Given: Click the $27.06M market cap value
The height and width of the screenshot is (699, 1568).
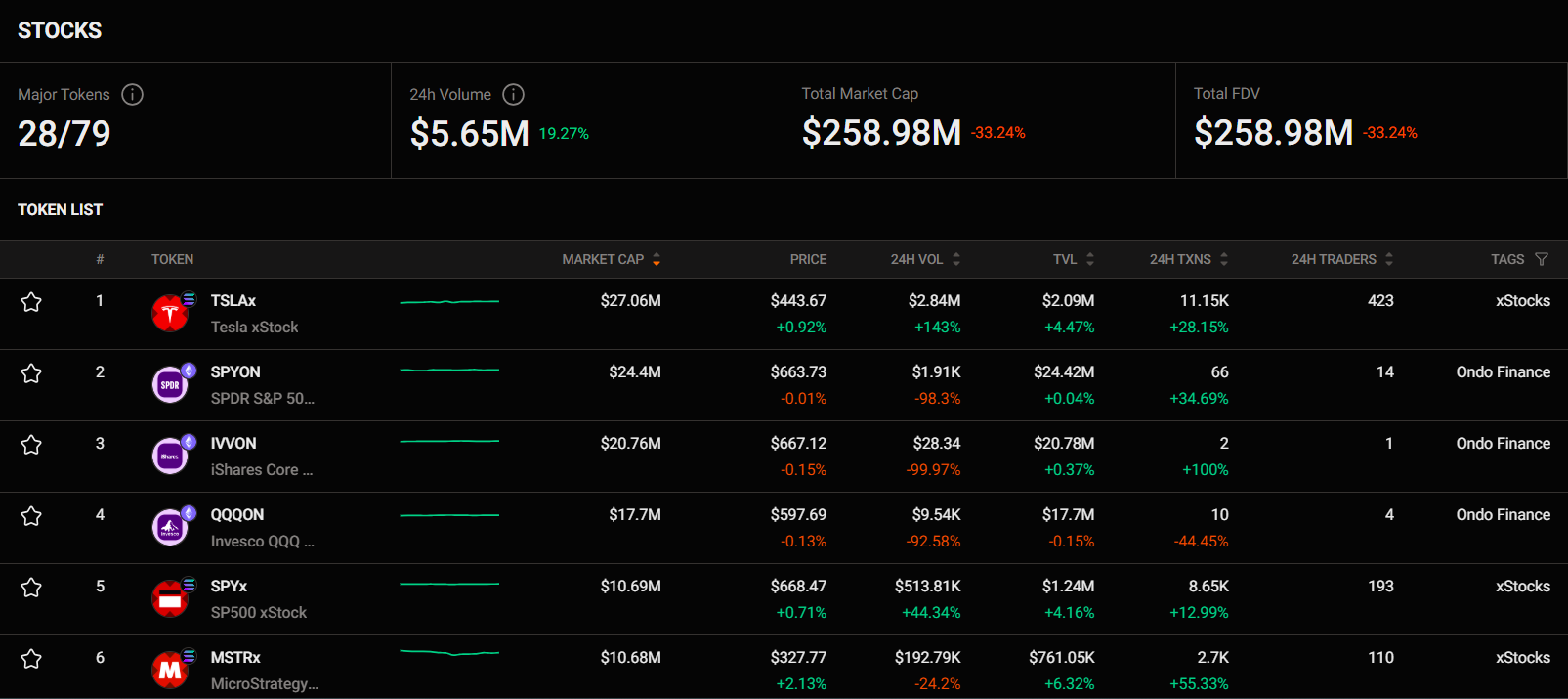Looking at the screenshot, I should 631,301.
